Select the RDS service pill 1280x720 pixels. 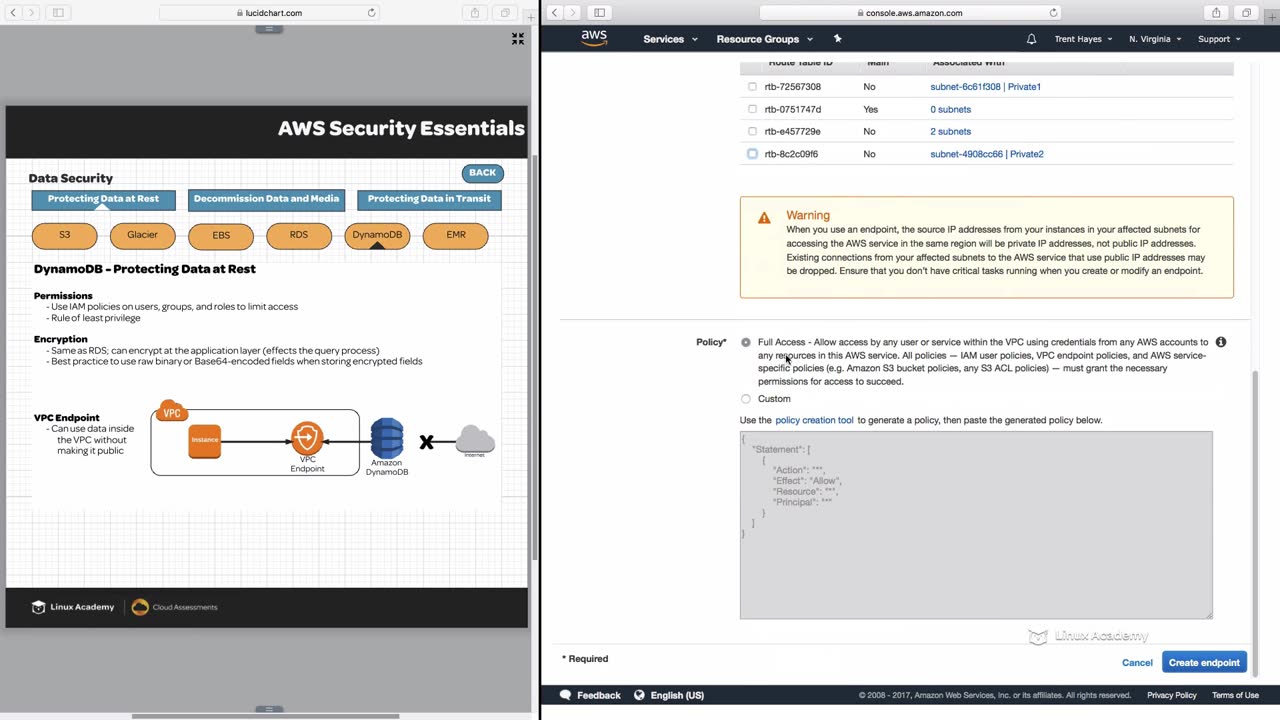(x=299, y=235)
